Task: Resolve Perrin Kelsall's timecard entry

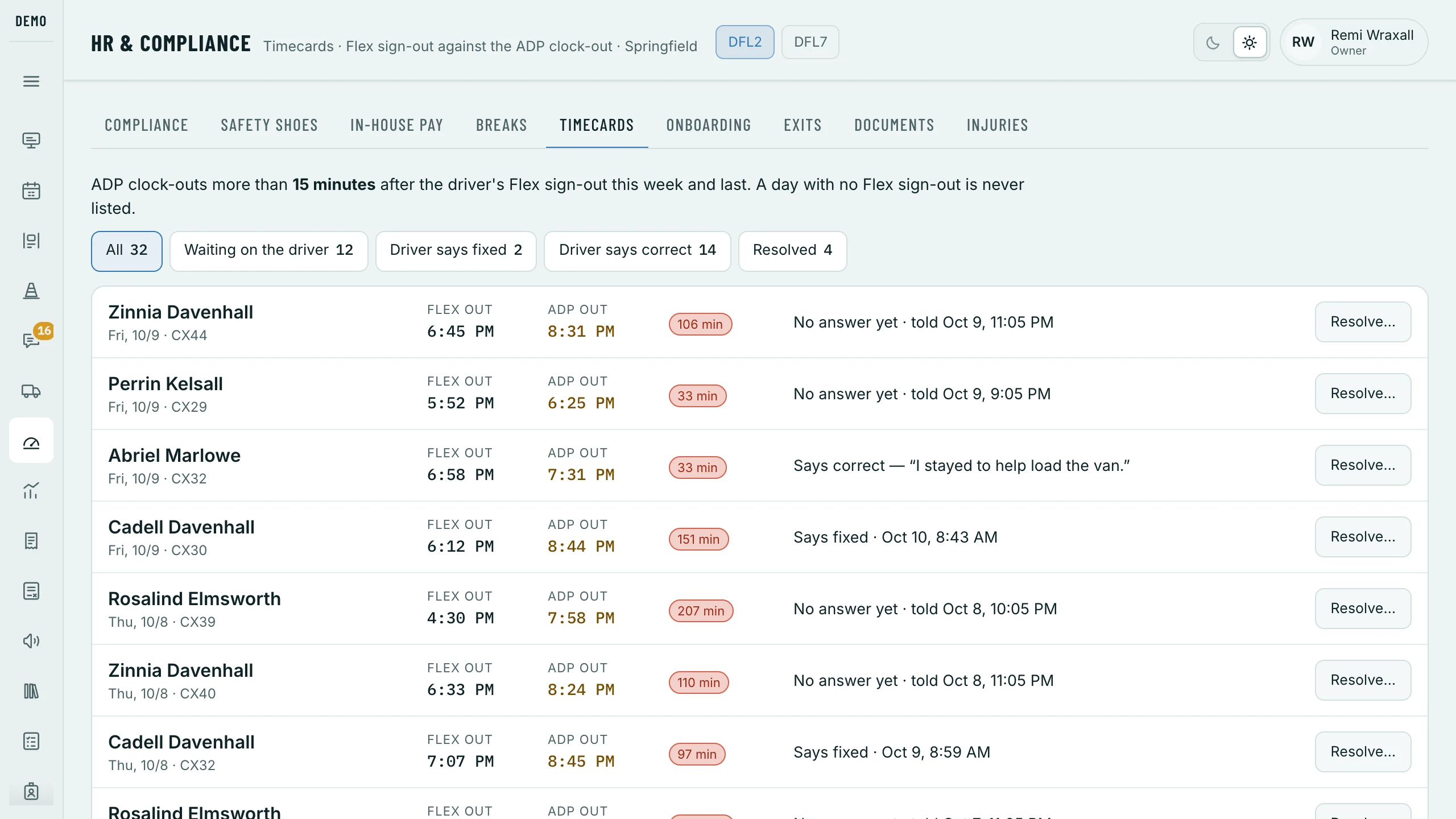Action: 1363,394
